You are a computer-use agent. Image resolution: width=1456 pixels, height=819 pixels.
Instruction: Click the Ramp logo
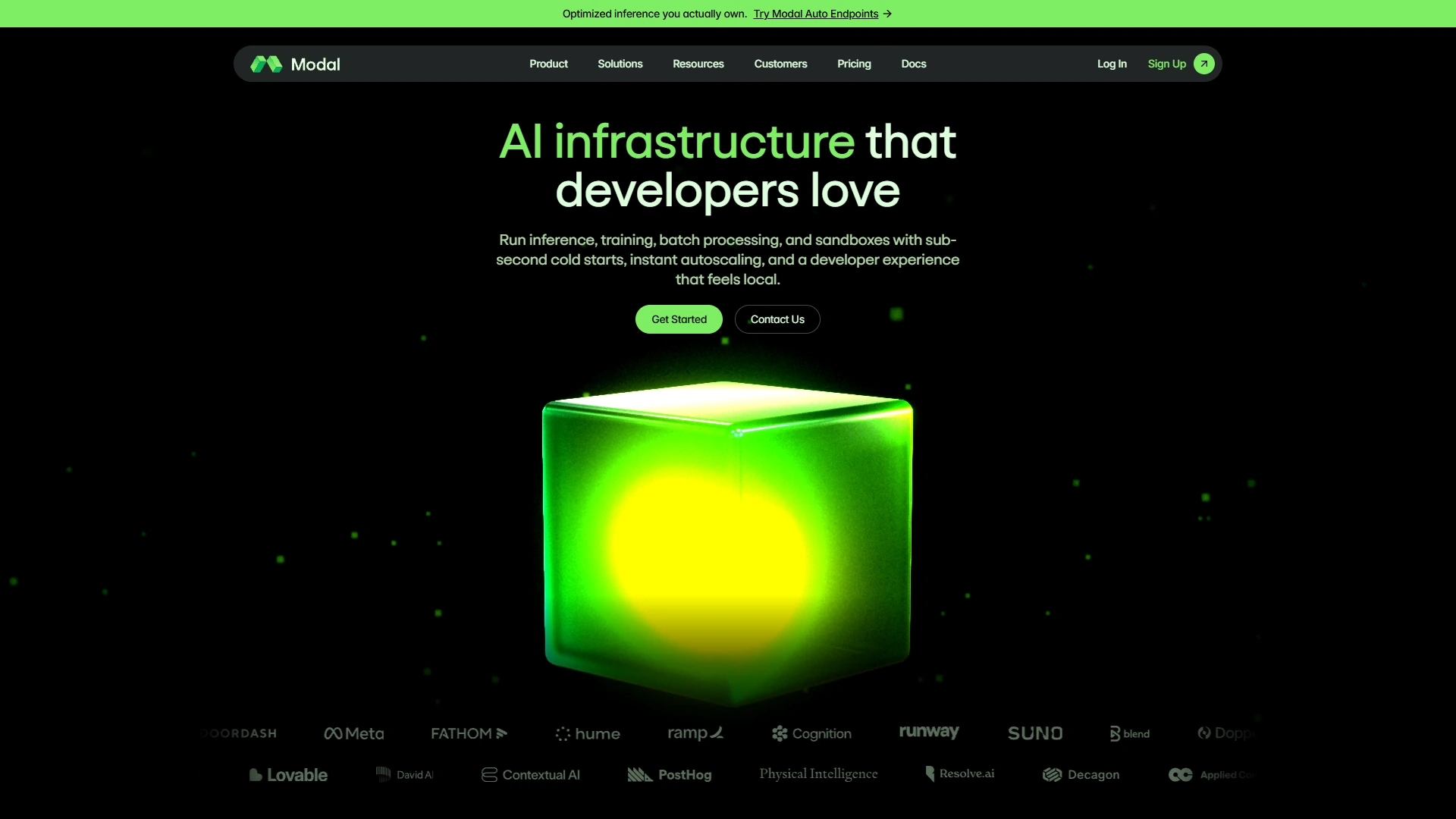pyautogui.click(x=695, y=733)
